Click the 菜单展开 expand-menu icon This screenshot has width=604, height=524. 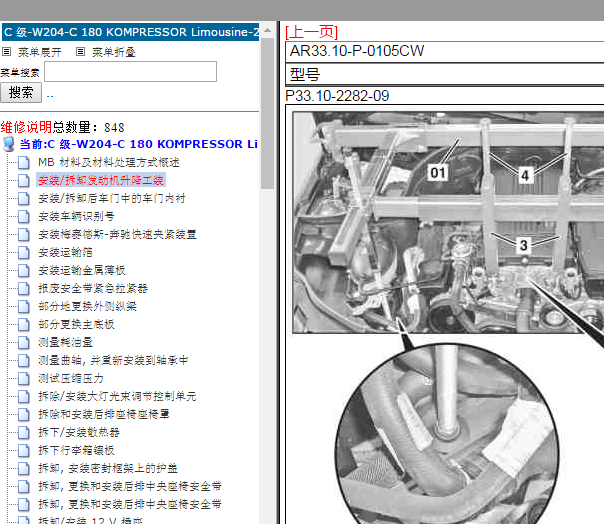(7, 51)
